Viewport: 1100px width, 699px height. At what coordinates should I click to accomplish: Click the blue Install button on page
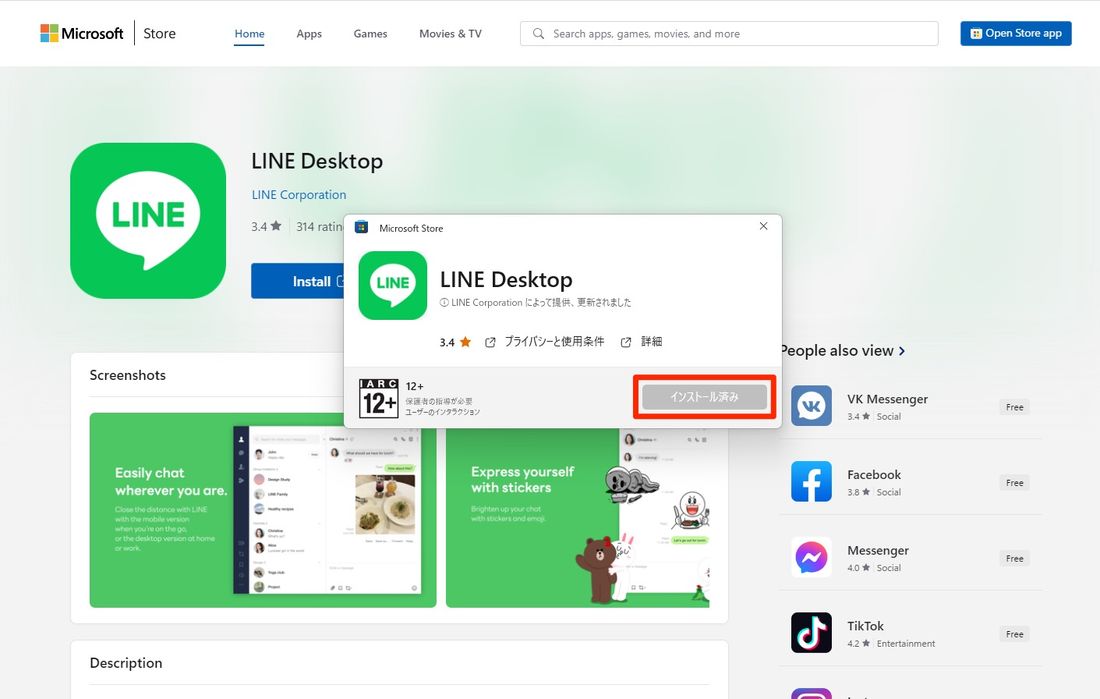(x=298, y=281)
